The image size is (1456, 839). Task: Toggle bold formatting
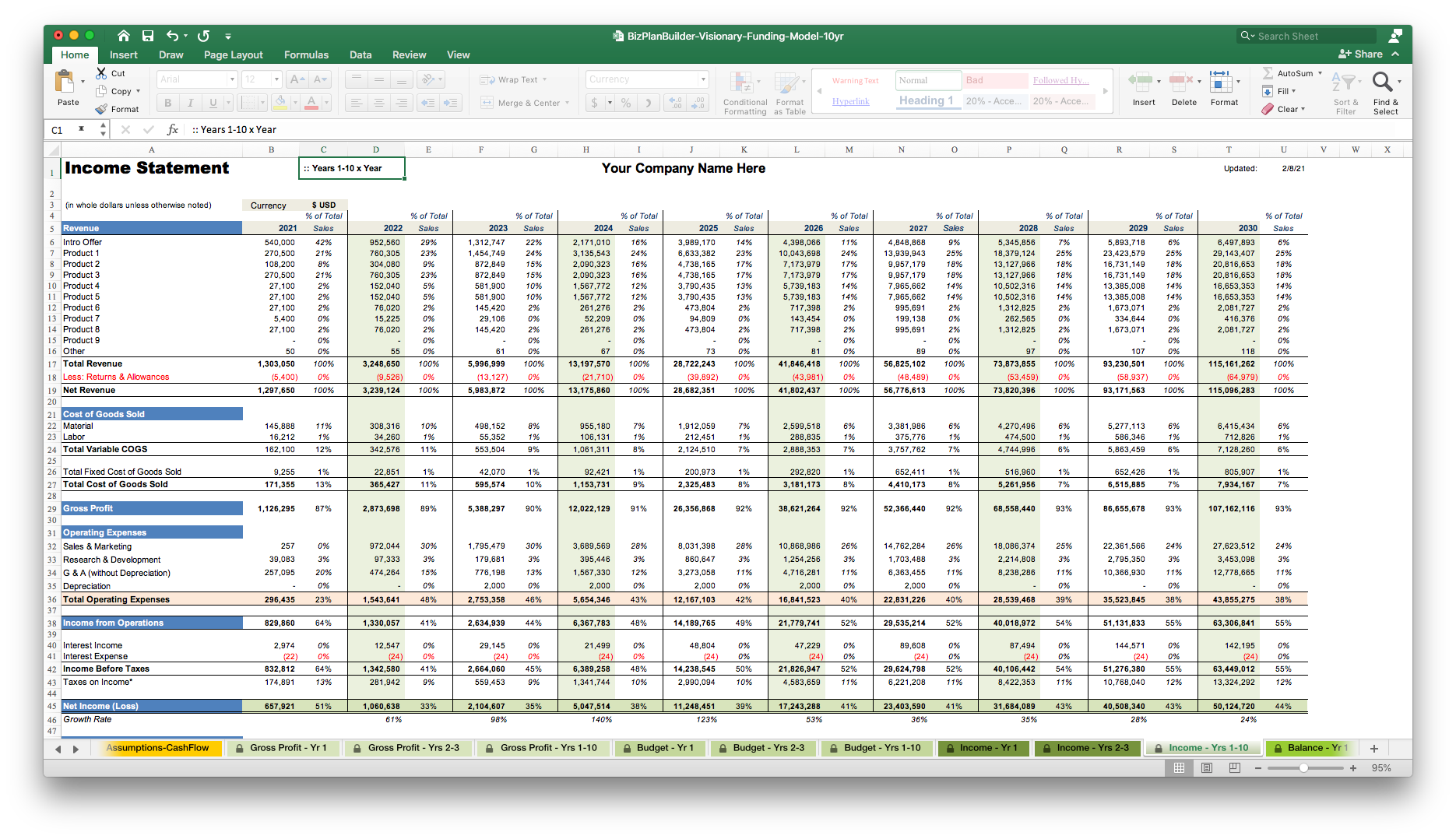click(x=167, y=103)
